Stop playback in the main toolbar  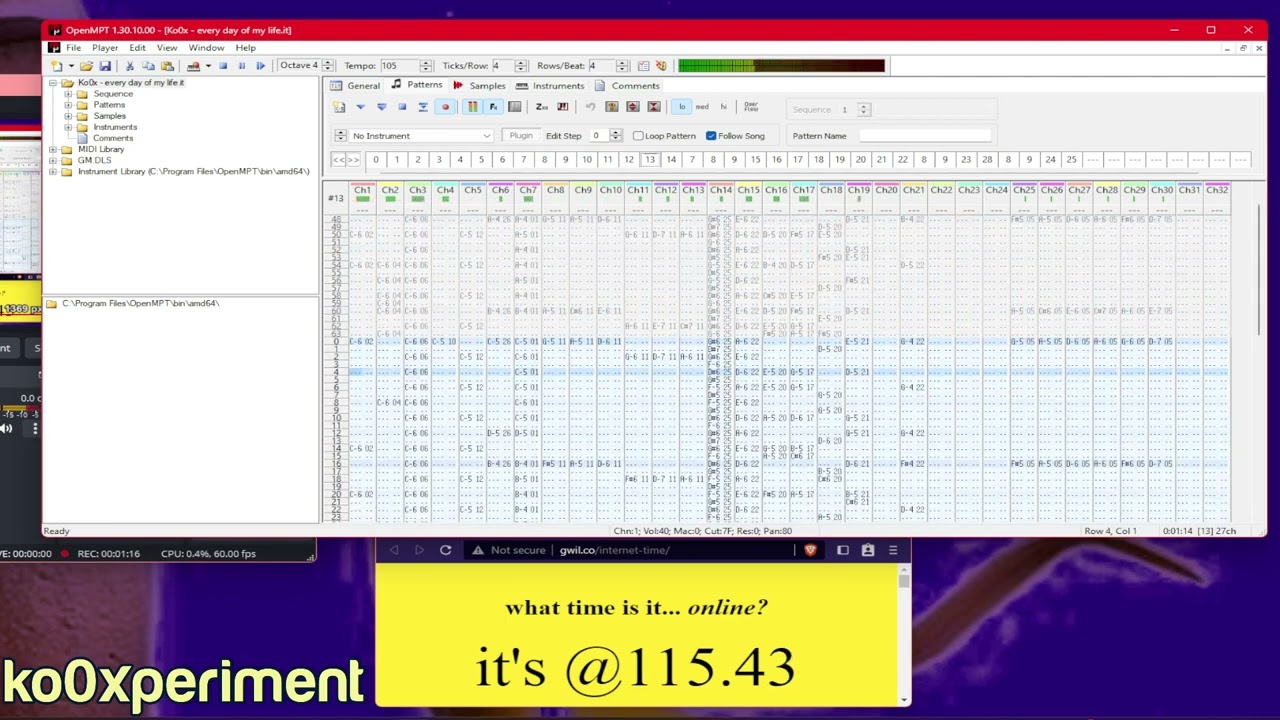coord(223,66)
